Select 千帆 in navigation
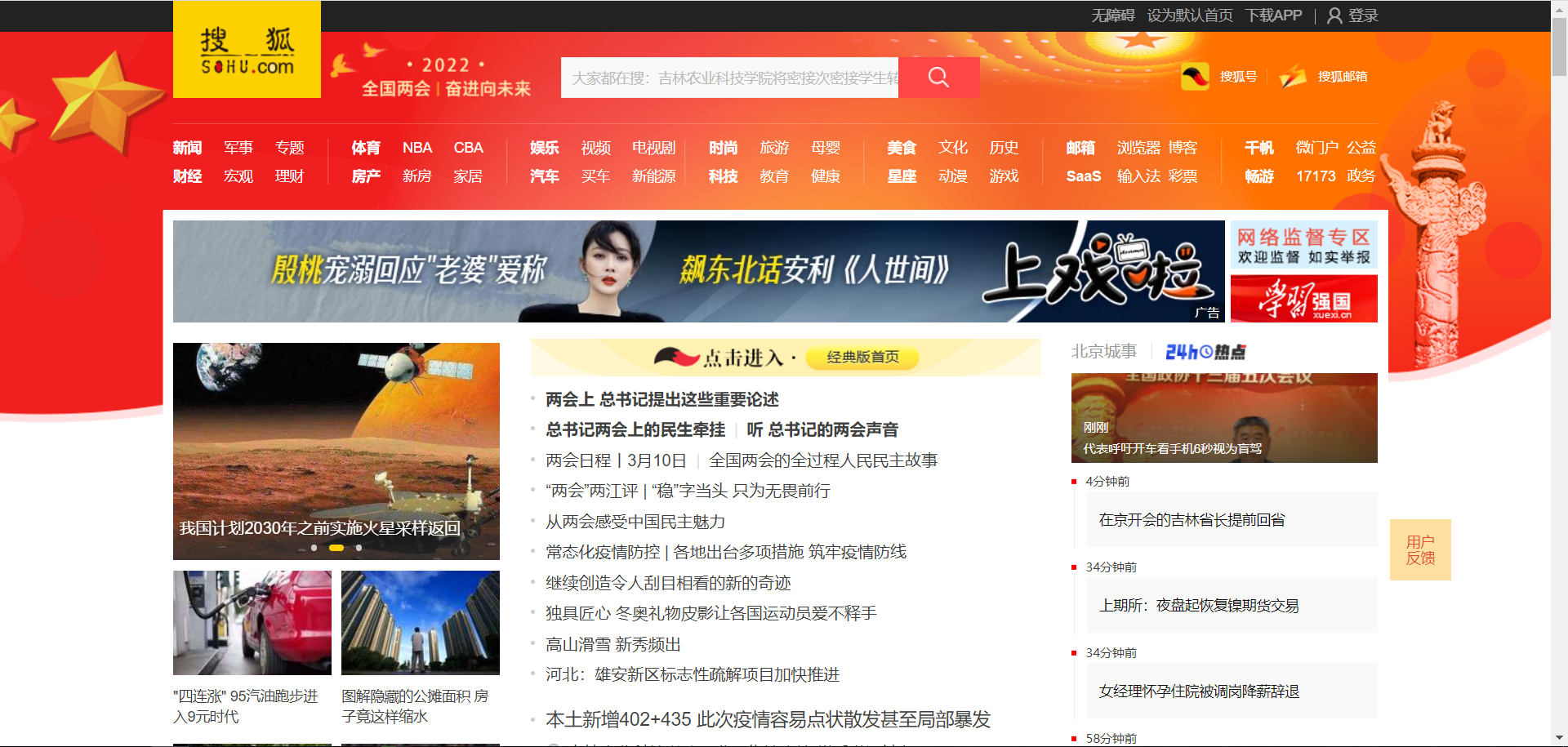The height and width of the screenshot is (747, 1568). coord(1259,148)
